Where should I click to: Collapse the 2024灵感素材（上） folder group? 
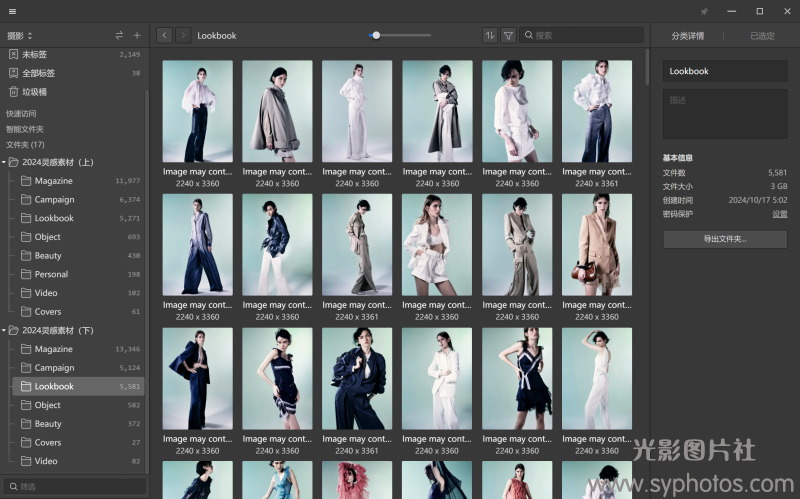4,162
